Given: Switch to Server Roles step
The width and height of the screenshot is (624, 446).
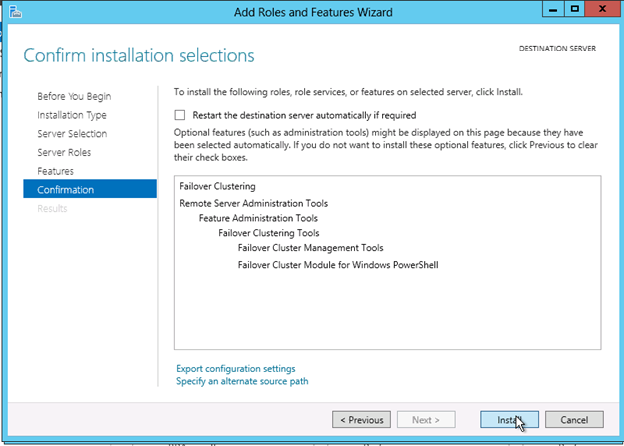Looking at the screenshot, I should [64, 152].
